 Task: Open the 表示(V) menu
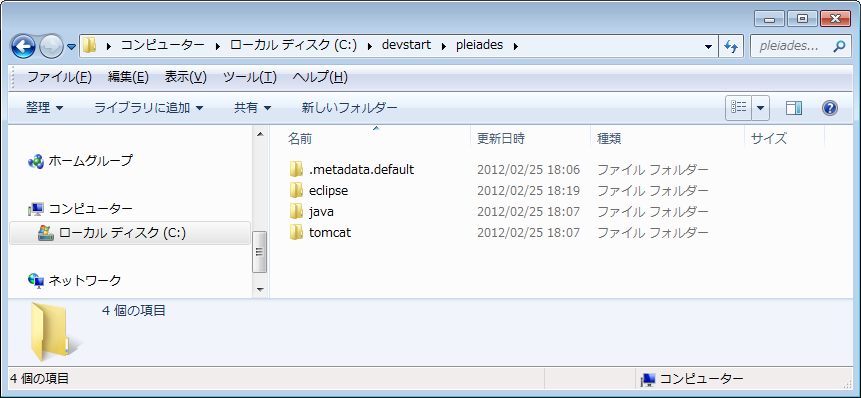186,77
